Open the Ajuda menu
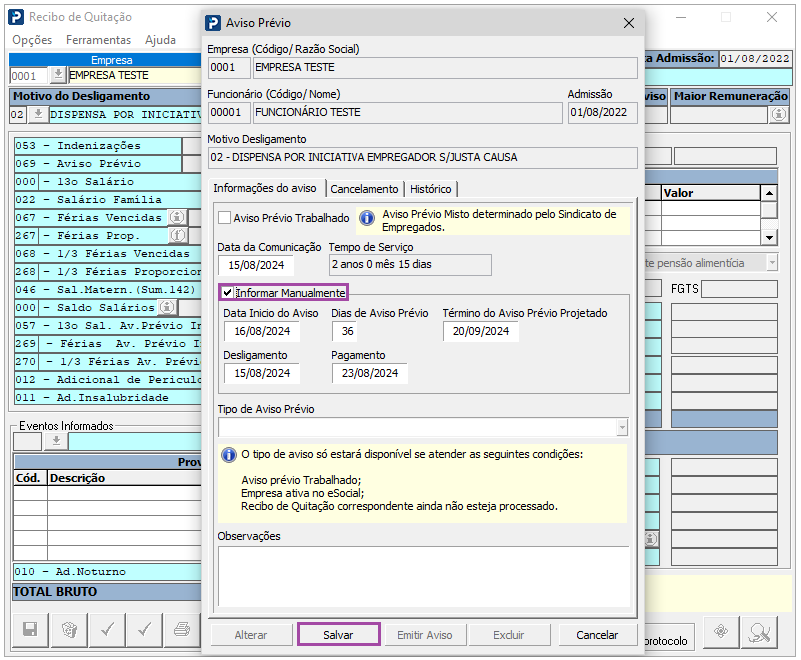801x660 pixels. [160, 40]
